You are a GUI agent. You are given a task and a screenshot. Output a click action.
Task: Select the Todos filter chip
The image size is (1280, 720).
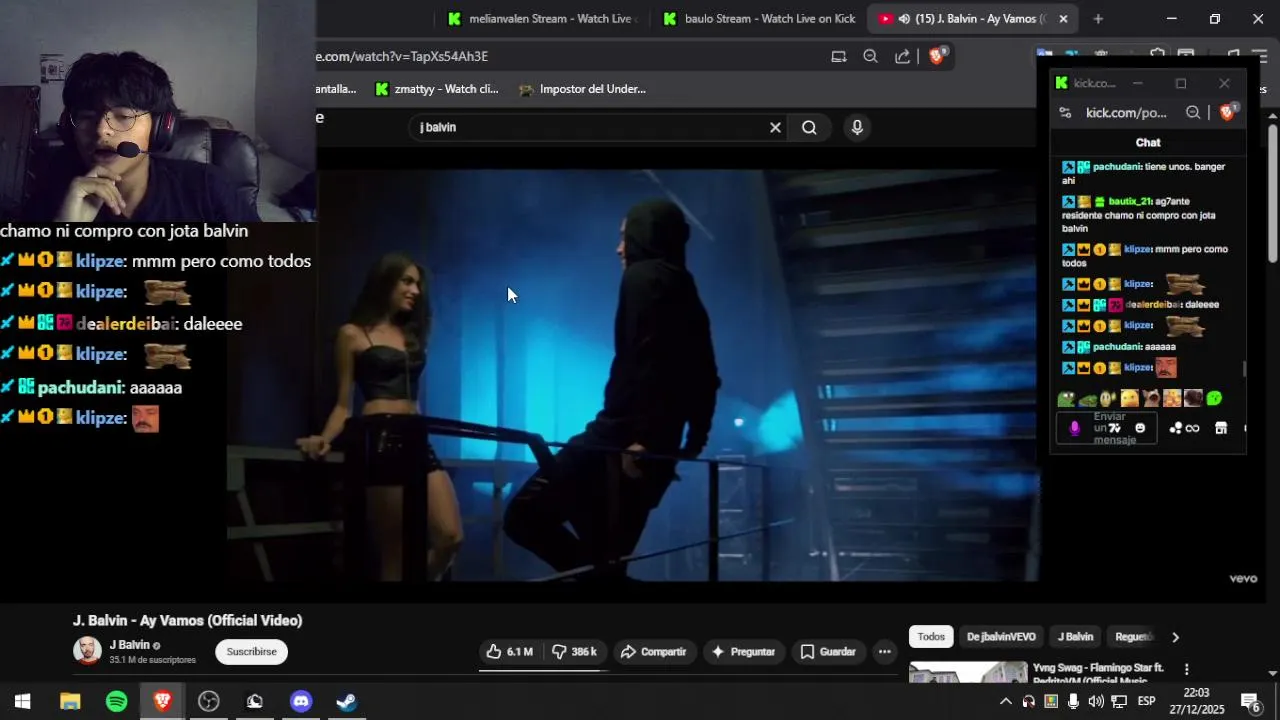[931, 637]
